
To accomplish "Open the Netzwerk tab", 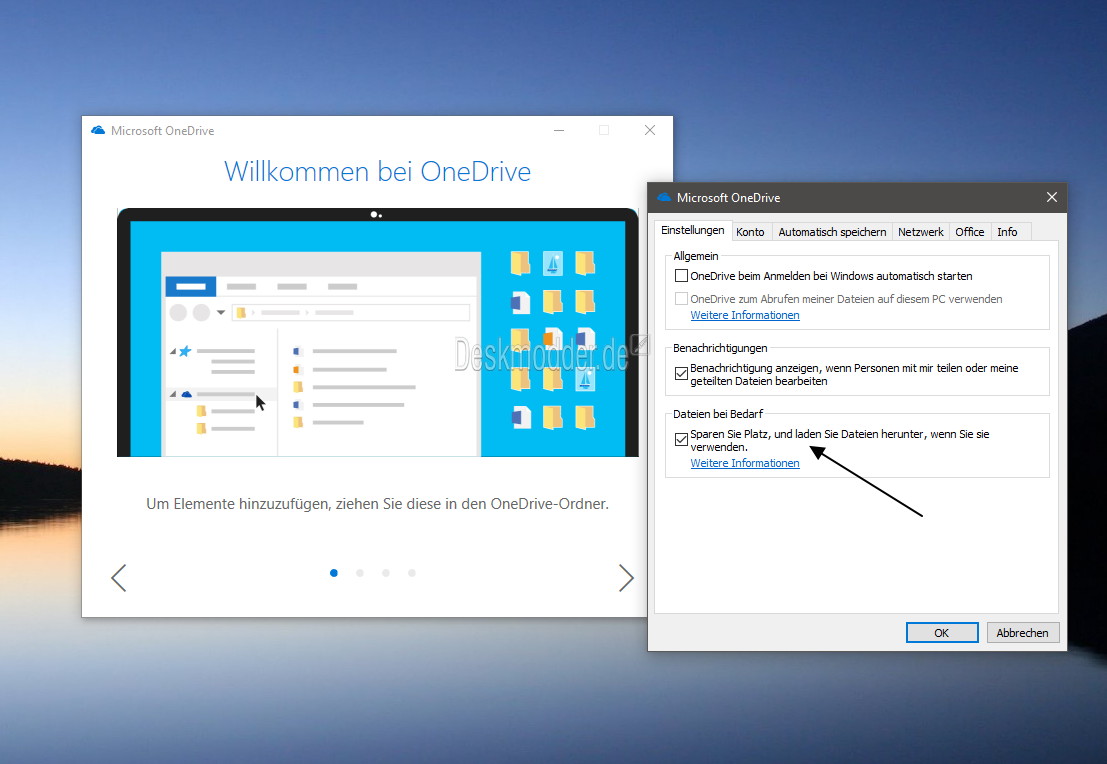I will 921,232.
